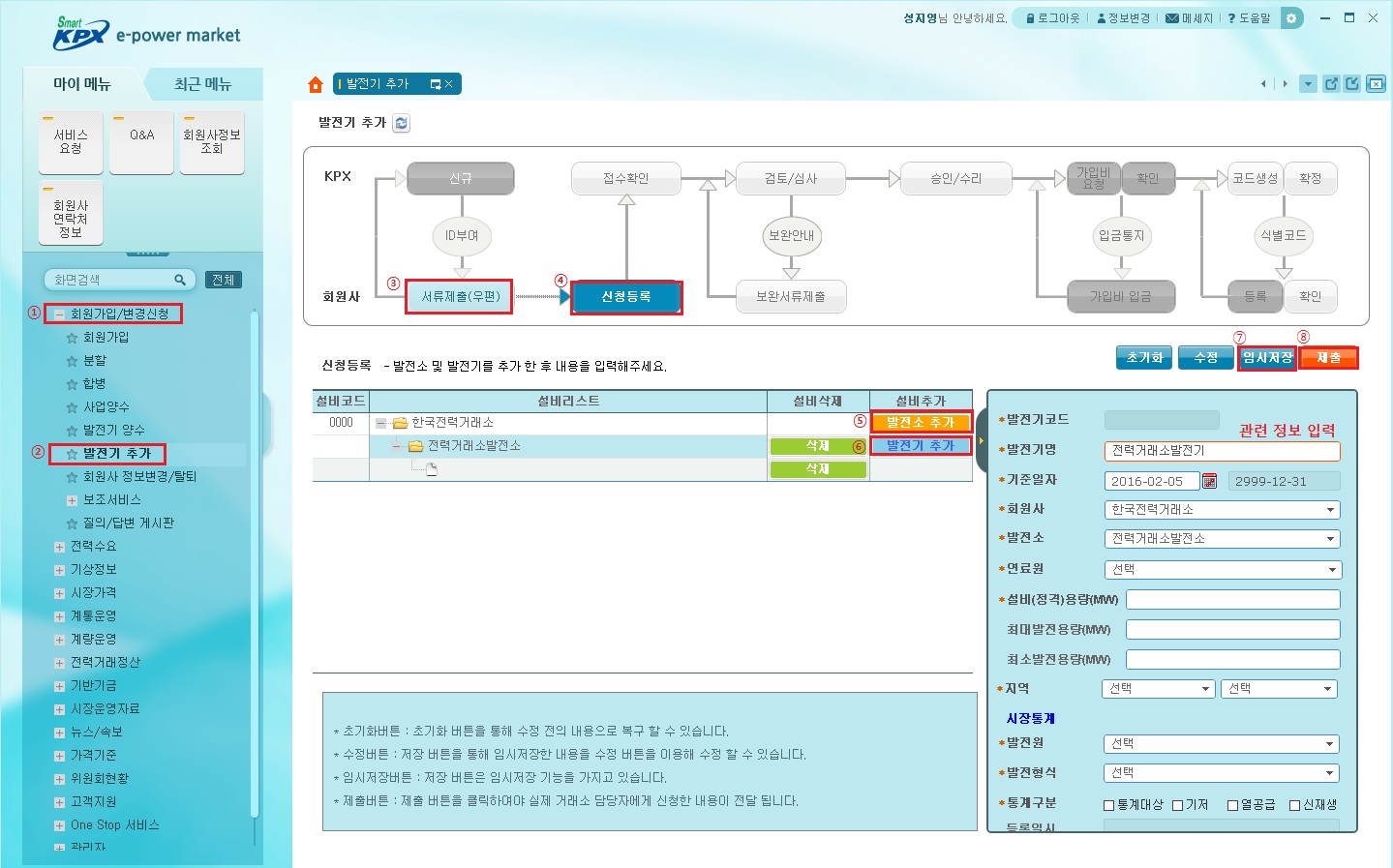Click the 임시저장 button
Image resolution: width=1393 pixels, height=868 pixels.
pos(1267,358)
